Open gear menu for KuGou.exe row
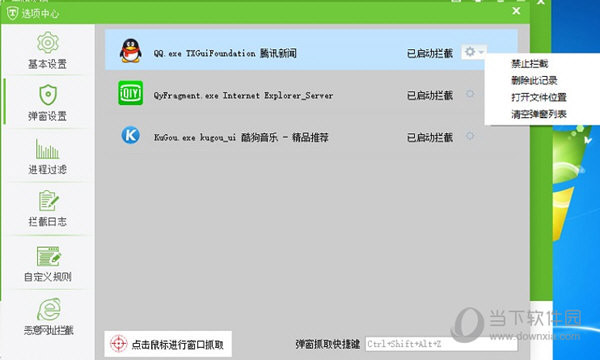This screenshot has width=600, height=360. [x=470, y=136]
